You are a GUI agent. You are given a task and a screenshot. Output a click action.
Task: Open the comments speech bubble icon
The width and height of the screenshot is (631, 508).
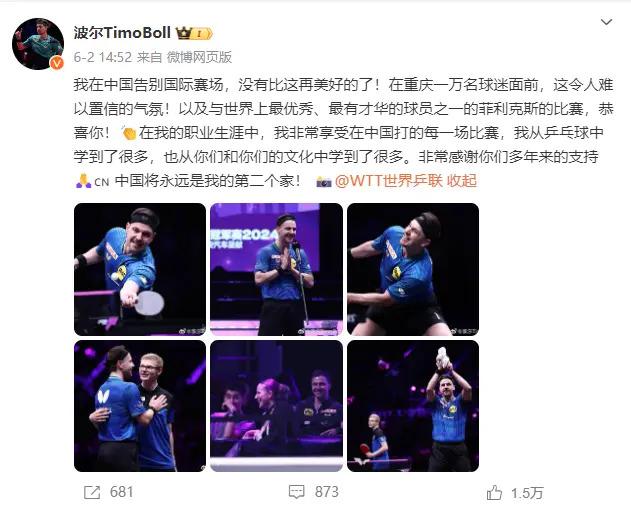click(297, 492)
